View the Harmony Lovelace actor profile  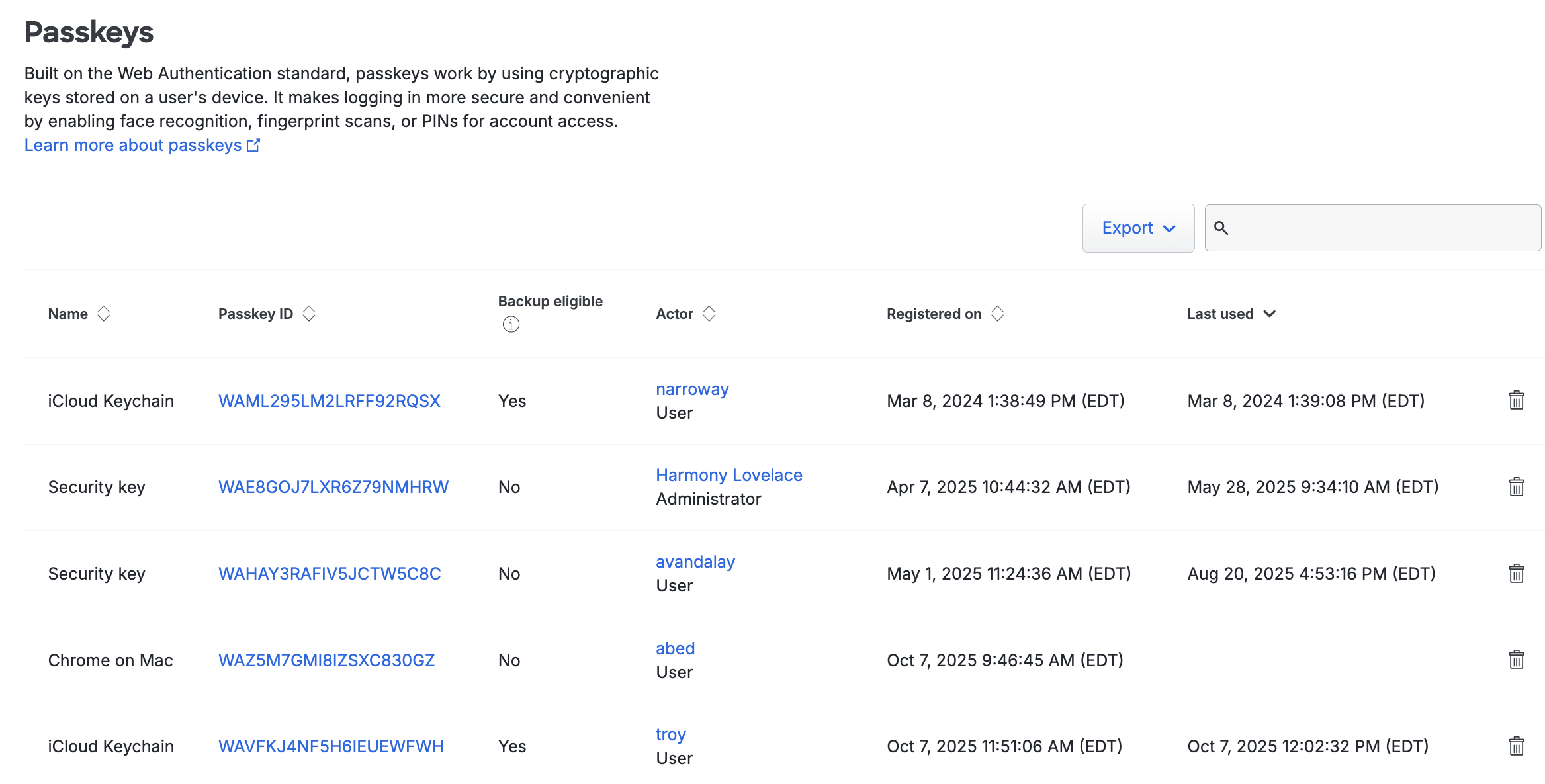(728, 475)
